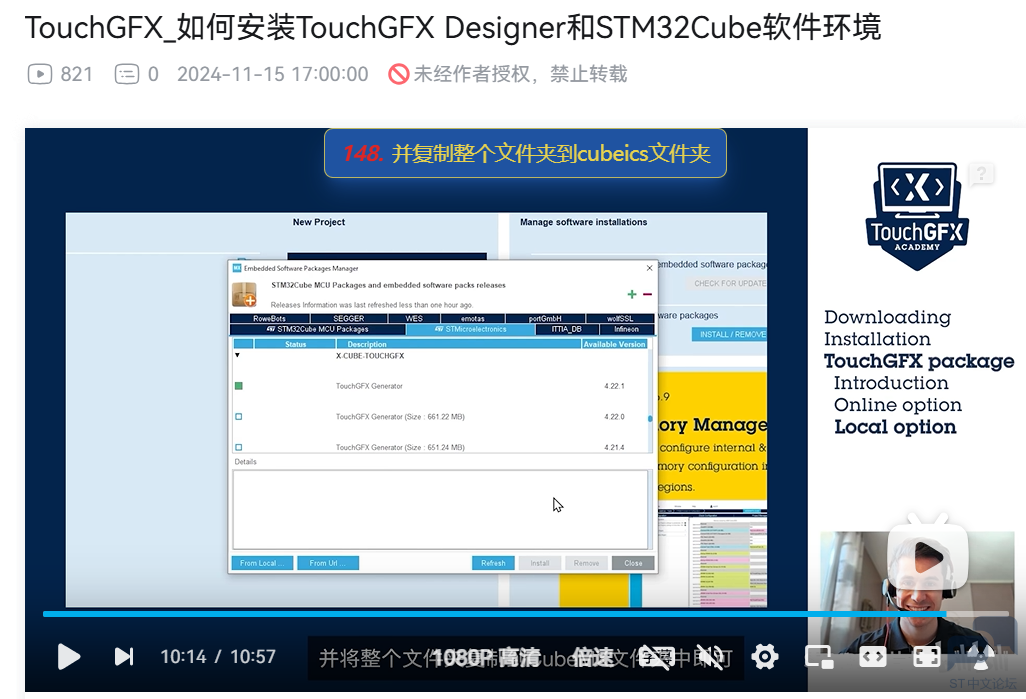The height and width of the screenshot is (699, 1026).
Task: Click the package list scrollbar thumb
Action: tap(650, 418)
